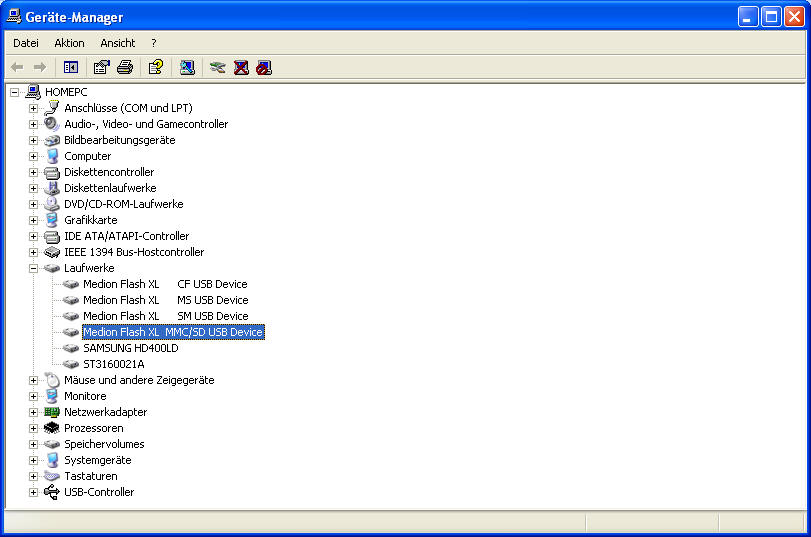Click the USB-Controller trident icon

point(52,492)
